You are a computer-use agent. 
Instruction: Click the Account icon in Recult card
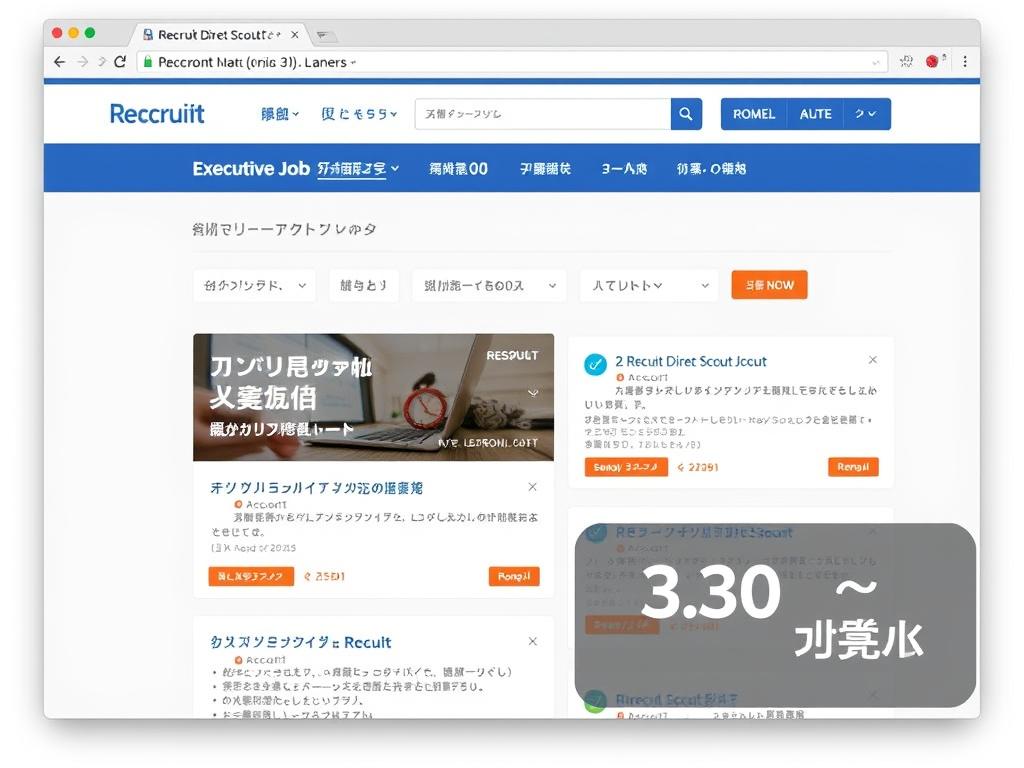coord(238,660)
